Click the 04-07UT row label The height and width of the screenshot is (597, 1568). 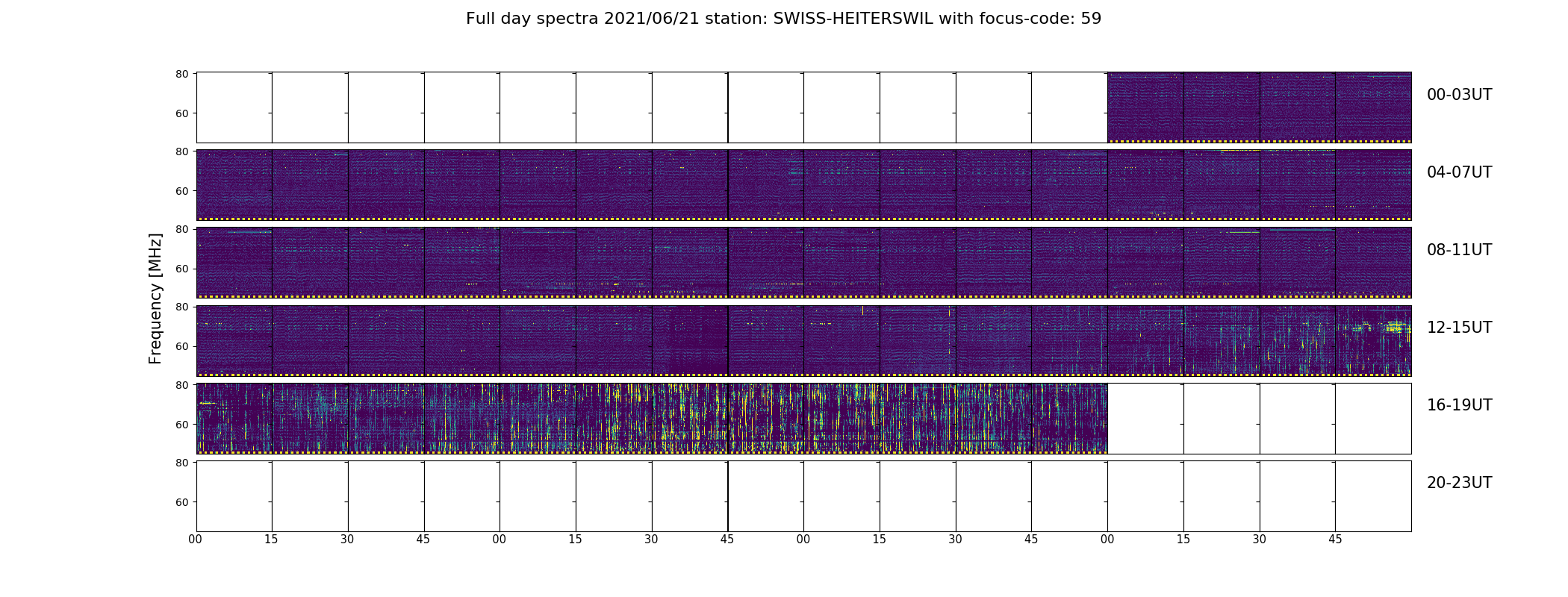pyautogui.click(x=1459, y=172)
